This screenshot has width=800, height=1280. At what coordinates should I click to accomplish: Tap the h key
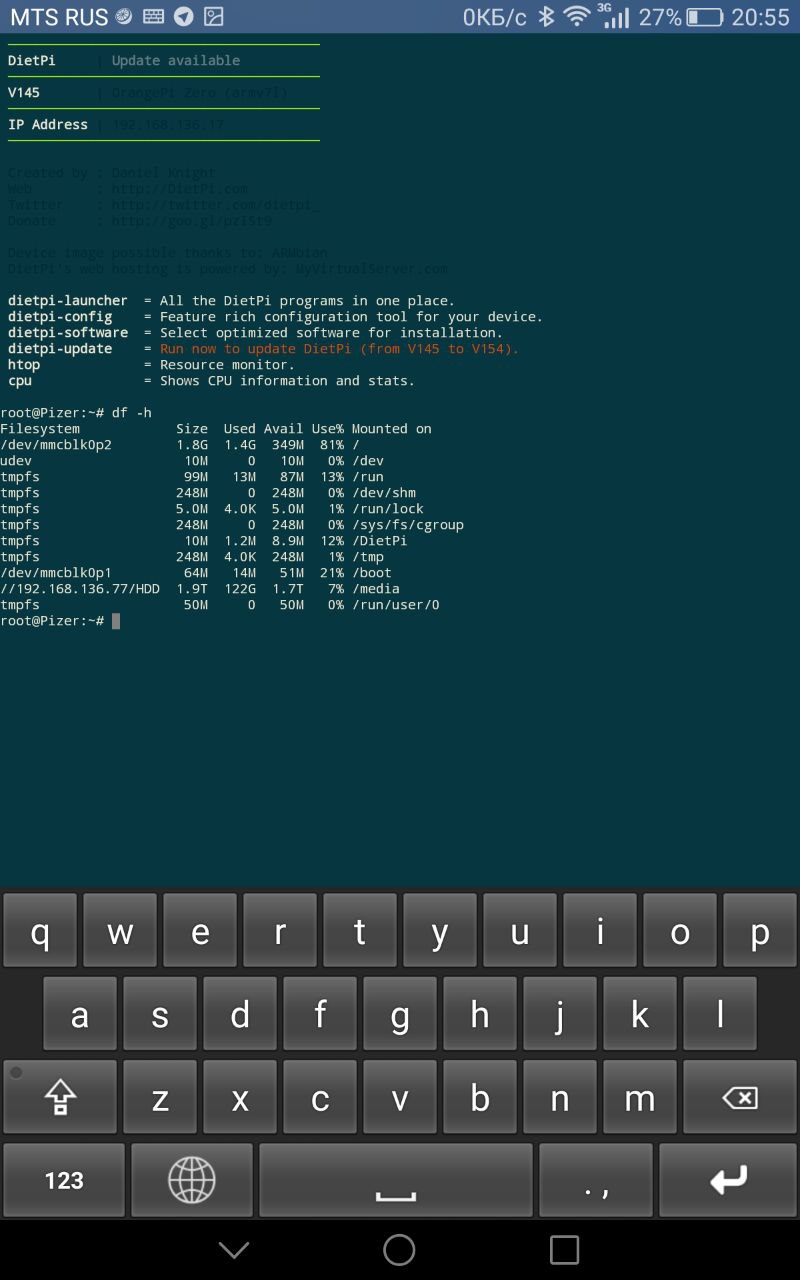[480, 1014]
